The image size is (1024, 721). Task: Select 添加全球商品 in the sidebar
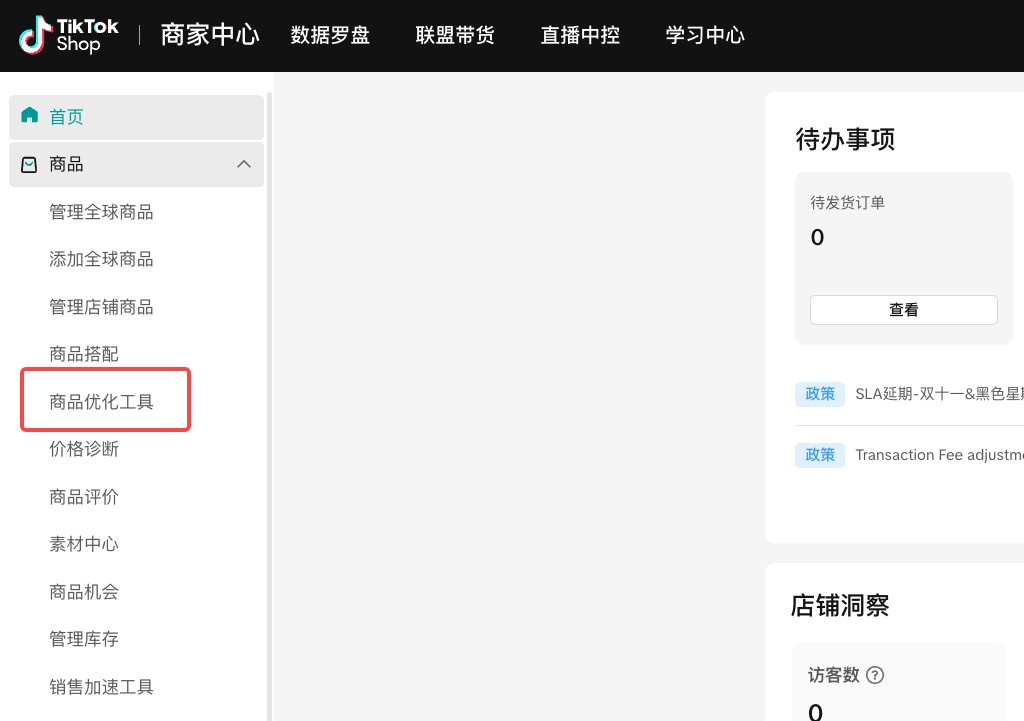tap(101, 259)
